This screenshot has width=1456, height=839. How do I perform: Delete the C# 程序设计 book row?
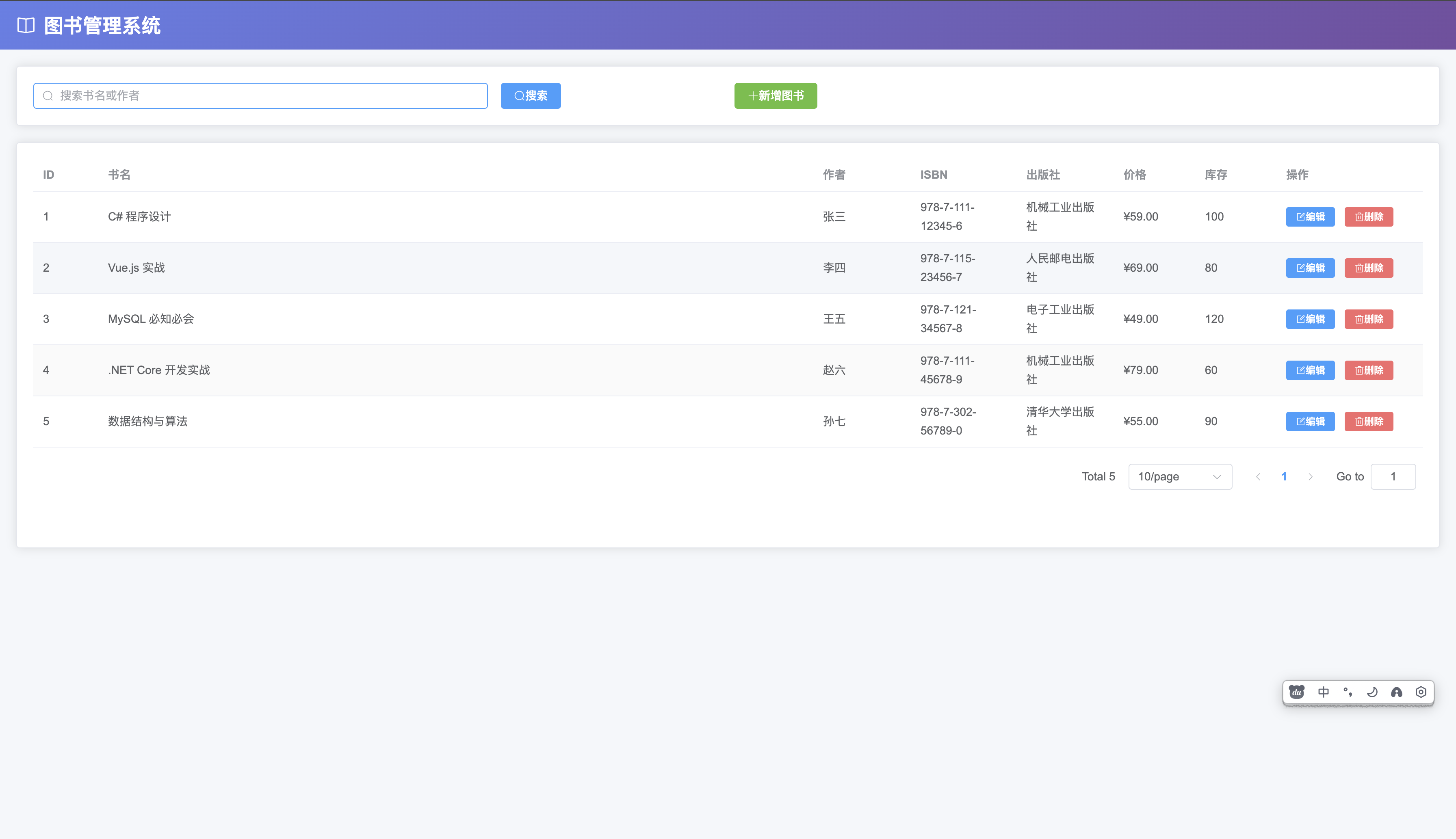pos(1368,217)
